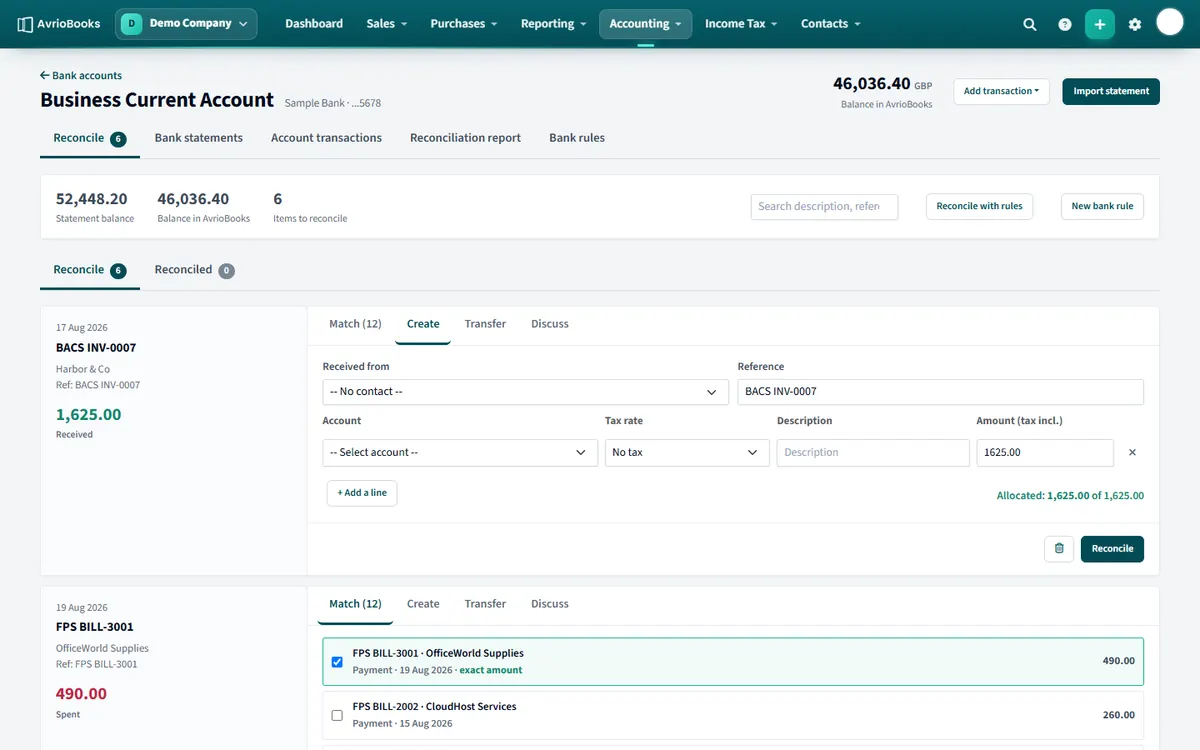This screenshot has height=750, width=1200.
Task: Open the Bank rules tab
Action: [577, 138]
